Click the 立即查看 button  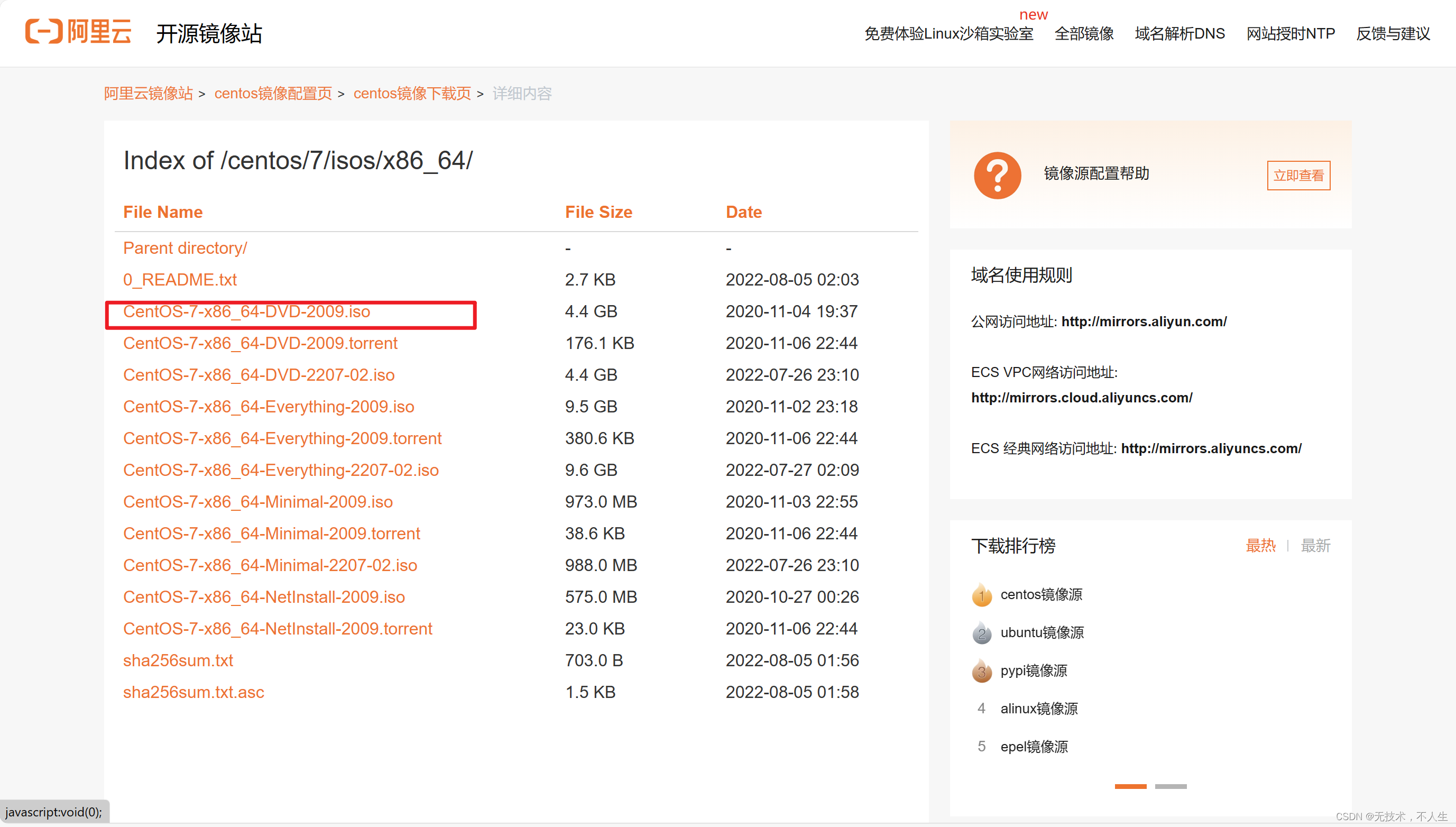coord(1298,176)
